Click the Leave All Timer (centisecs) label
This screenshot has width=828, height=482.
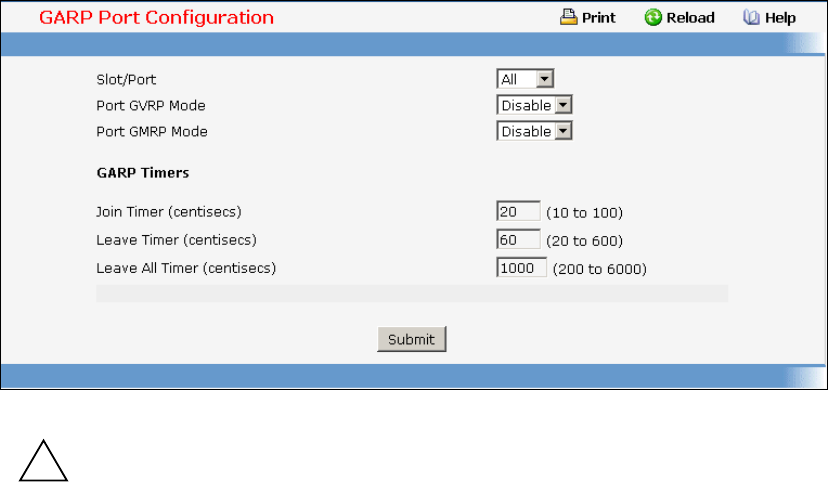tap(186, 268)
